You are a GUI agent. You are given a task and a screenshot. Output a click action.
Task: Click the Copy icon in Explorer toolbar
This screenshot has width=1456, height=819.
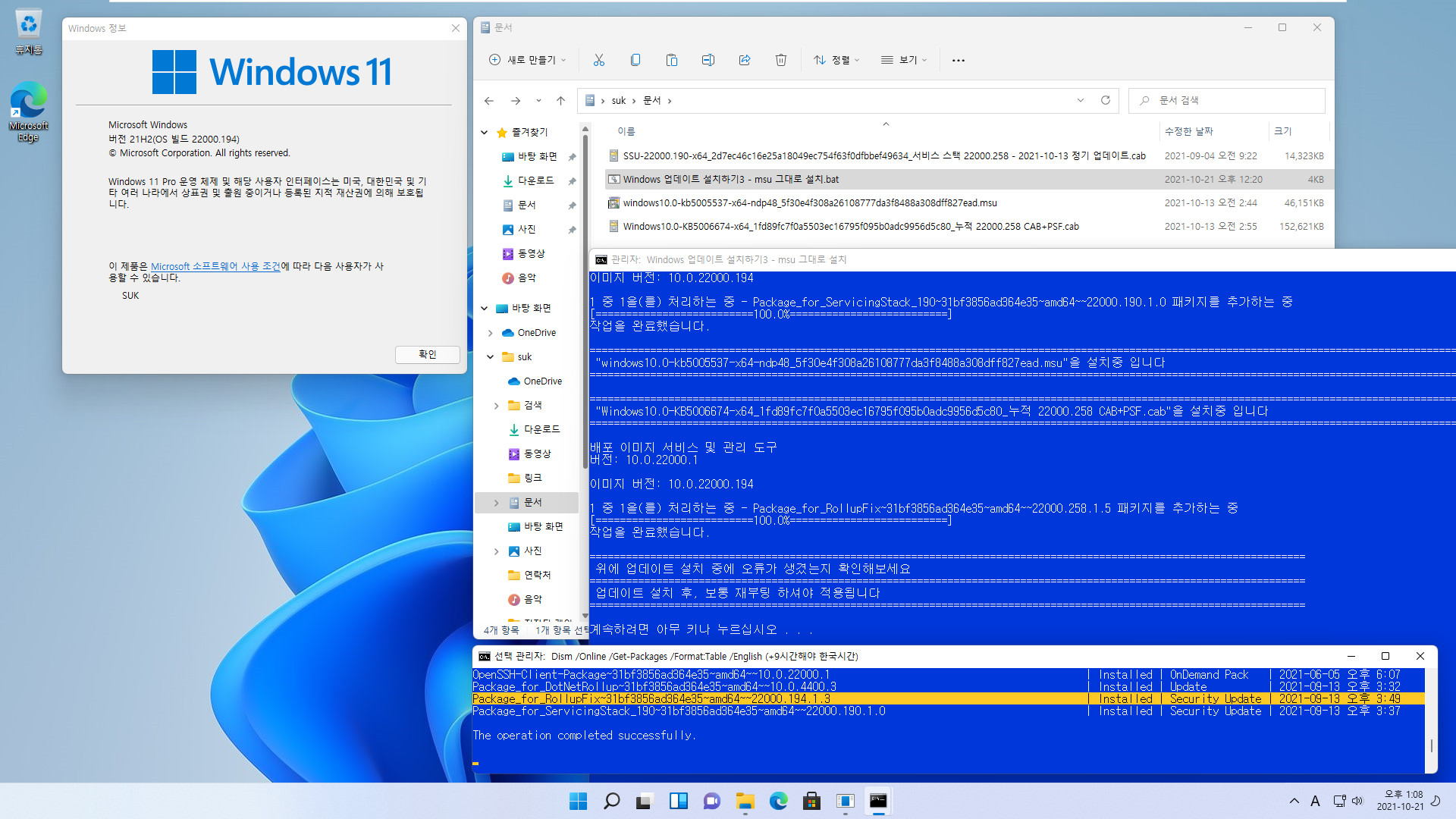tap(635, 60)
